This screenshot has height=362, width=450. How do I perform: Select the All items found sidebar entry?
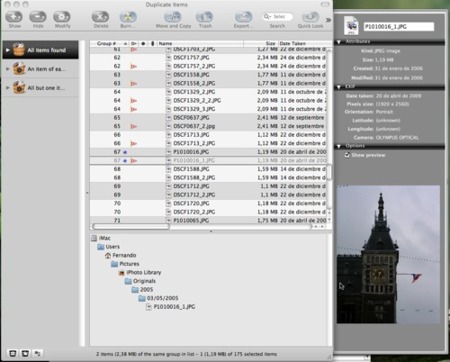pos(41,50)
